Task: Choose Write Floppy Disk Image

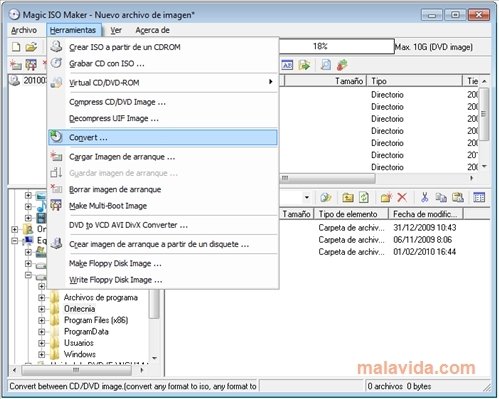Action: point(163,280)
